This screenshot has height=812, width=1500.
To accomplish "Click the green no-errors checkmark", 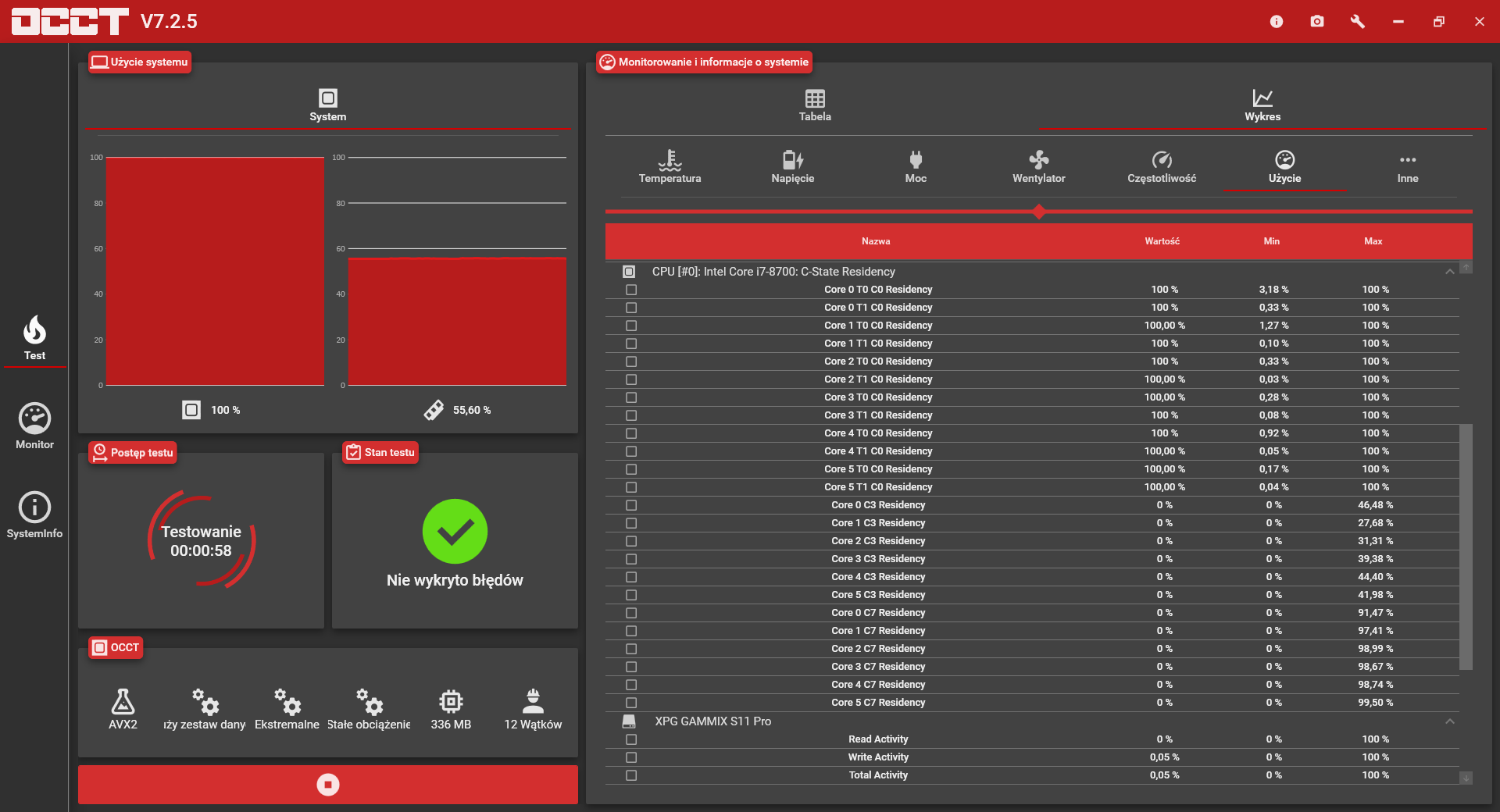I will (x=455, y=531).
